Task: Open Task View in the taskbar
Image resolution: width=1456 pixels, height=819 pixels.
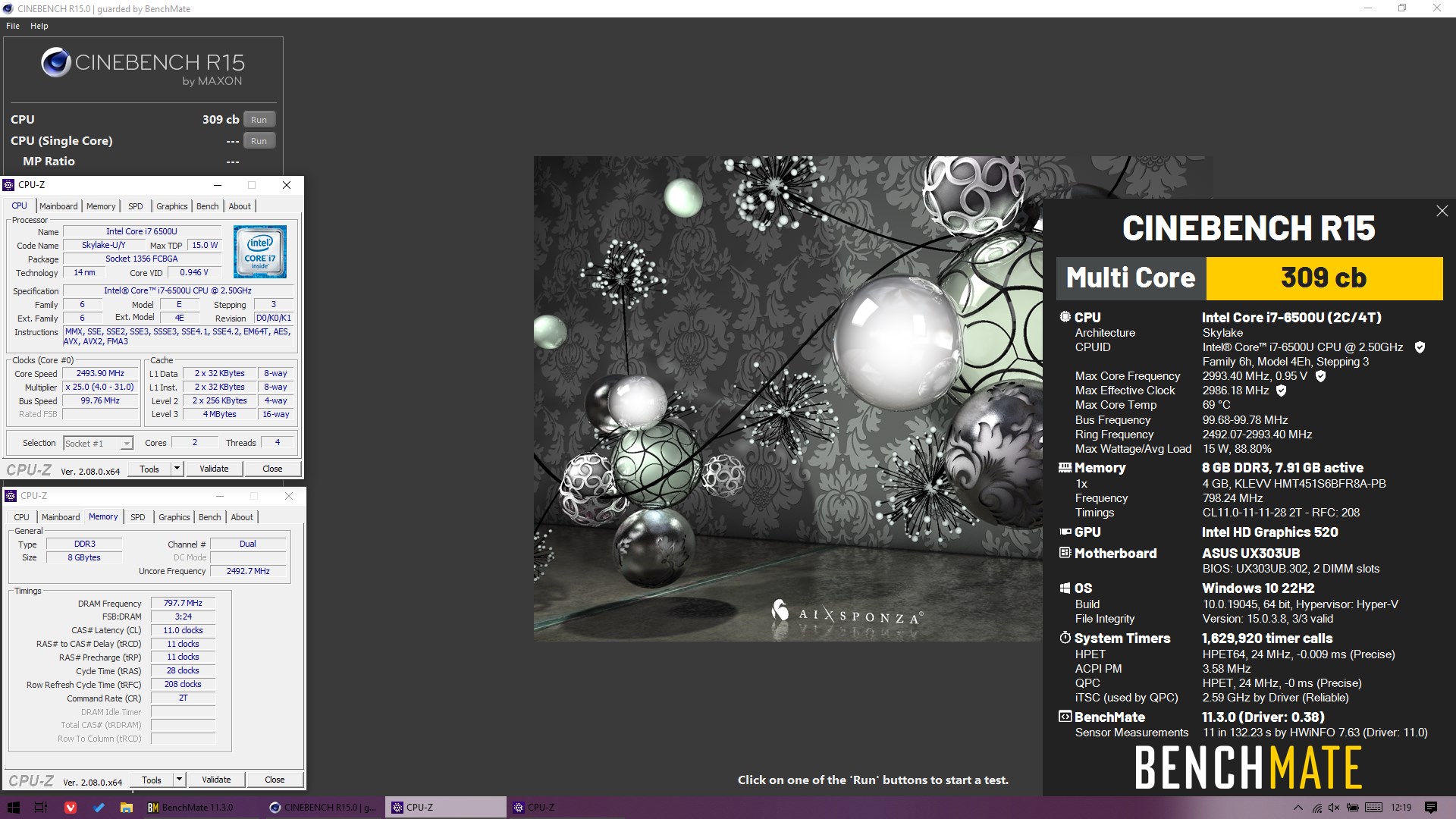Action: click(x=41, y=808)
